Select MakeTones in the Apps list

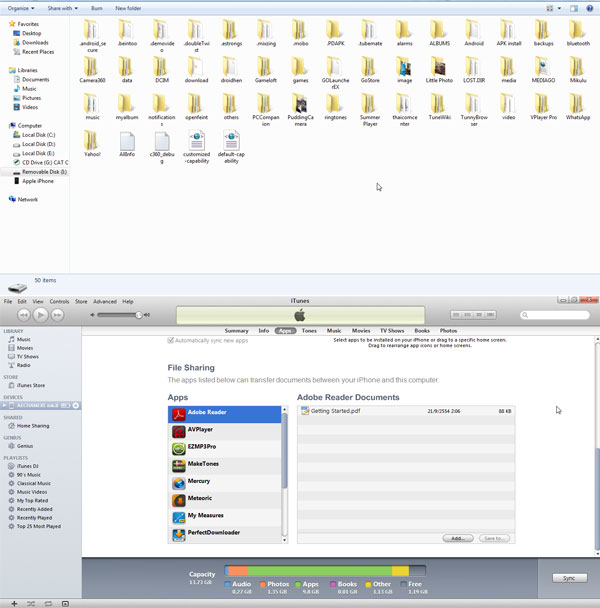[x=225, y=466]
